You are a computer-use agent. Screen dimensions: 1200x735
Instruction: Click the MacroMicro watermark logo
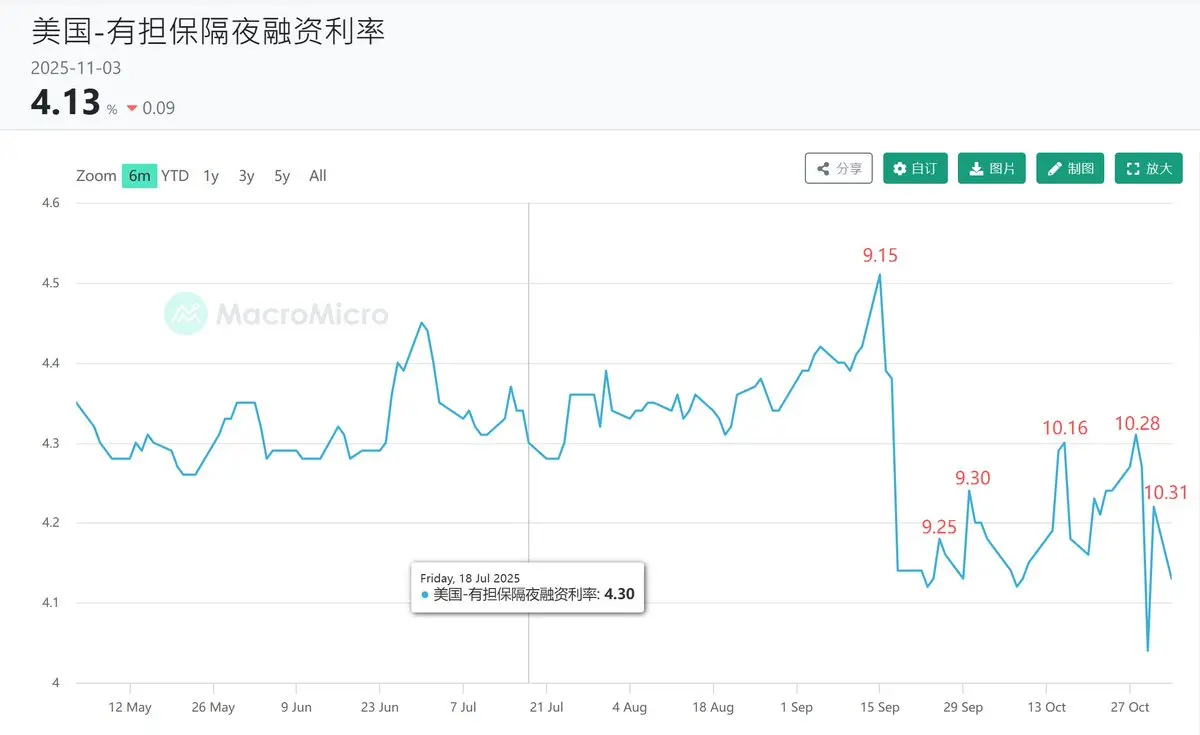(185, 314)
